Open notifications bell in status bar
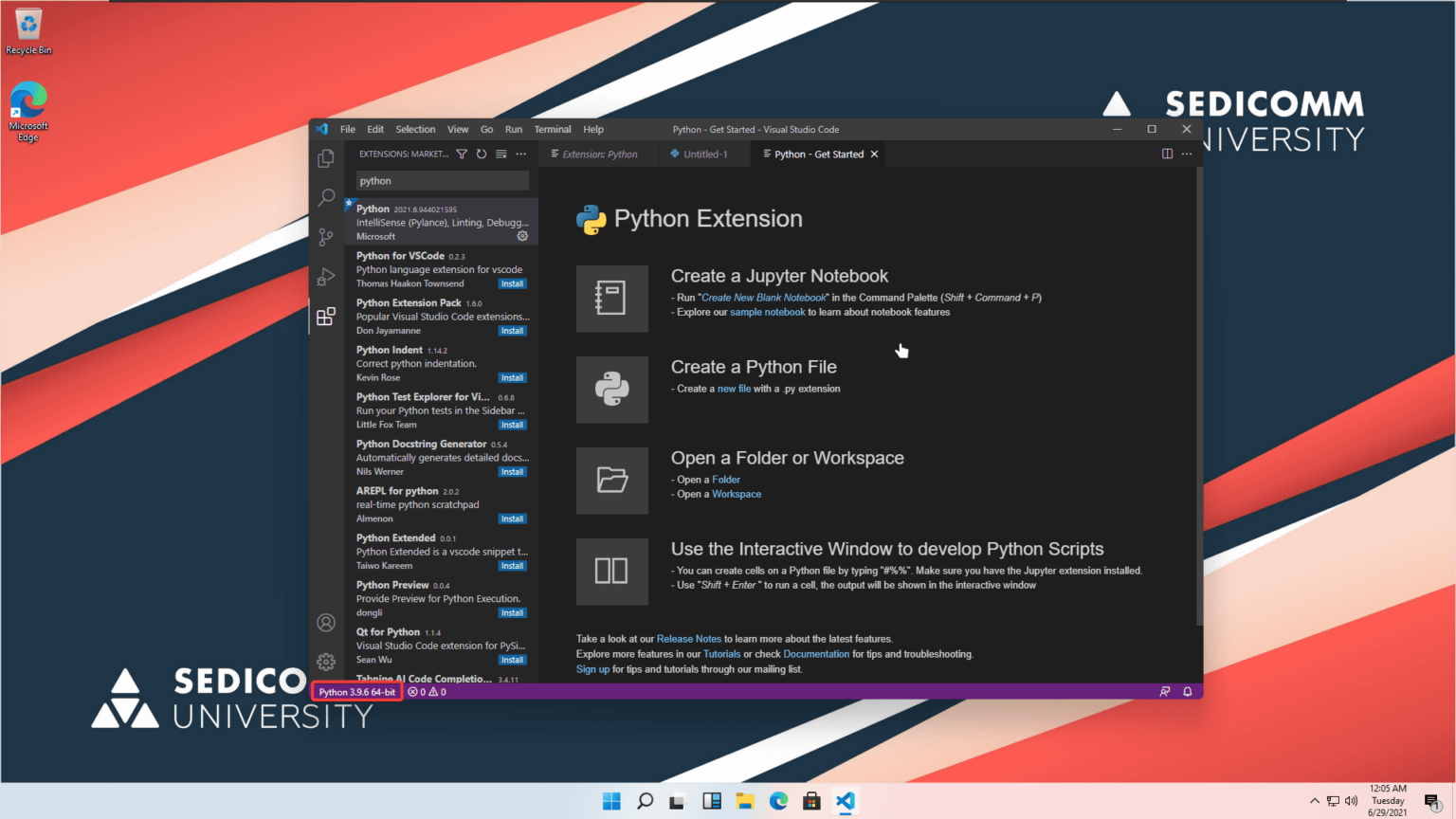 pyautogui.click(x=1188, y=692)
